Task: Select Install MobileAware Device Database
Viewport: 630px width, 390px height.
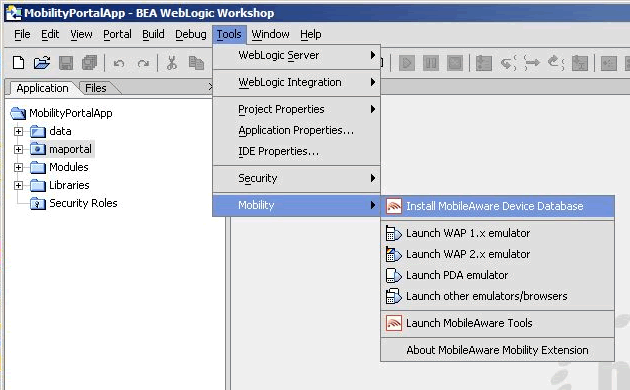Action: [497, 206]
